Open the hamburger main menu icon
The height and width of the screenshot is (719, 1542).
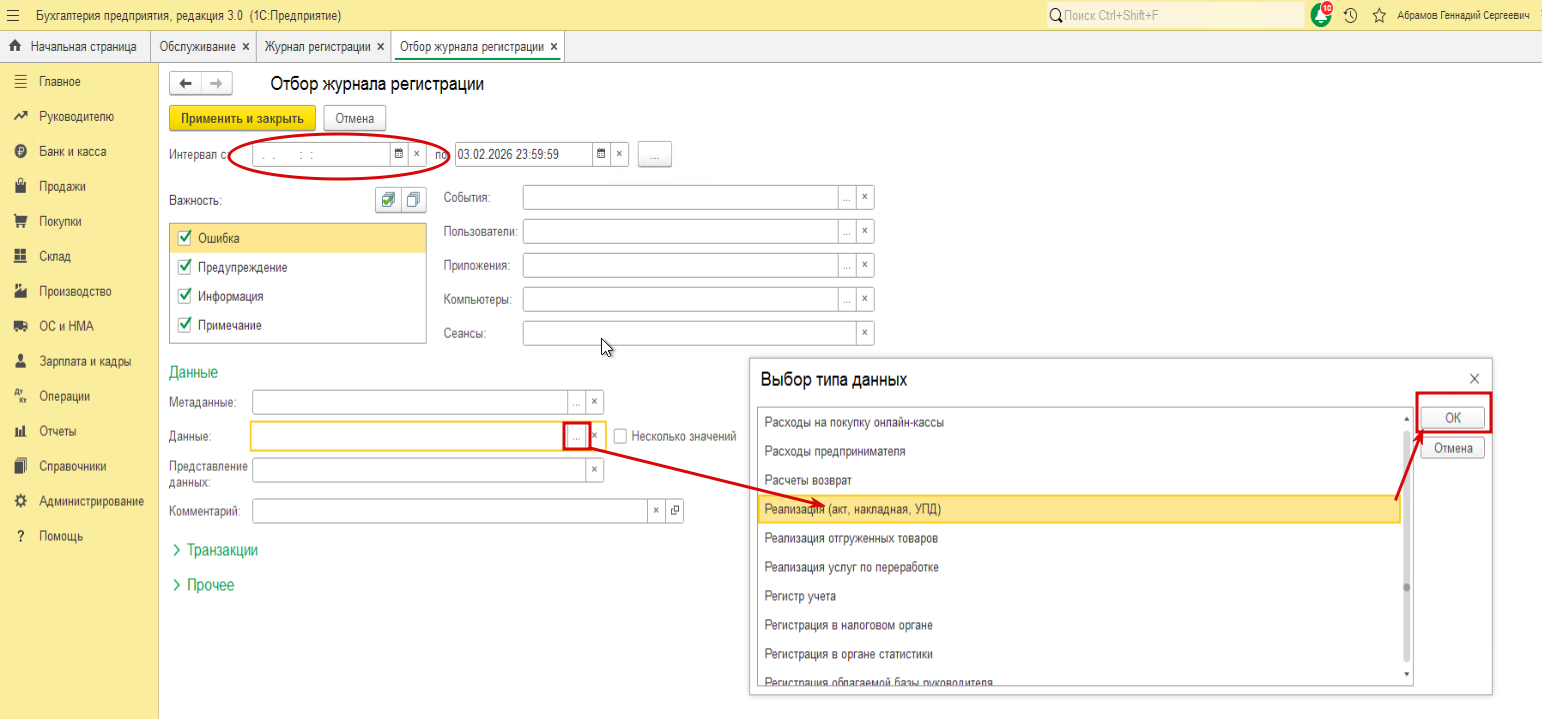pyautogui.click(x=13, y=16)
